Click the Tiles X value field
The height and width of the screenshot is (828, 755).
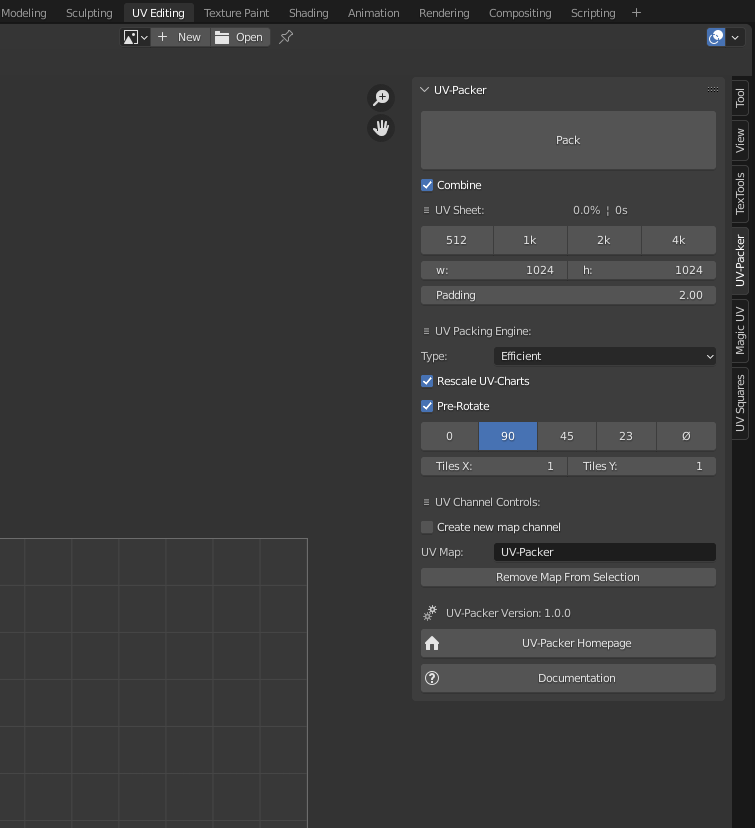[x=494, y=466]
